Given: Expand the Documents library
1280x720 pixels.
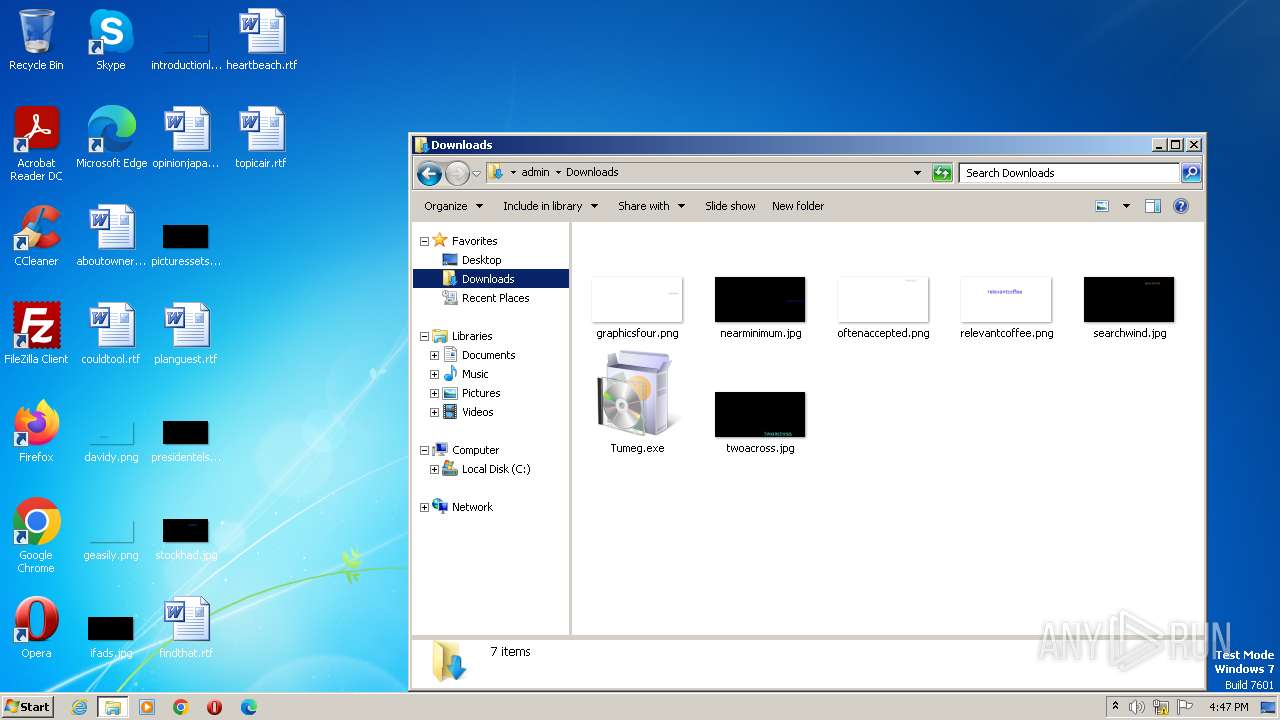Looking at the screenshot, I should tap(434, 355).
